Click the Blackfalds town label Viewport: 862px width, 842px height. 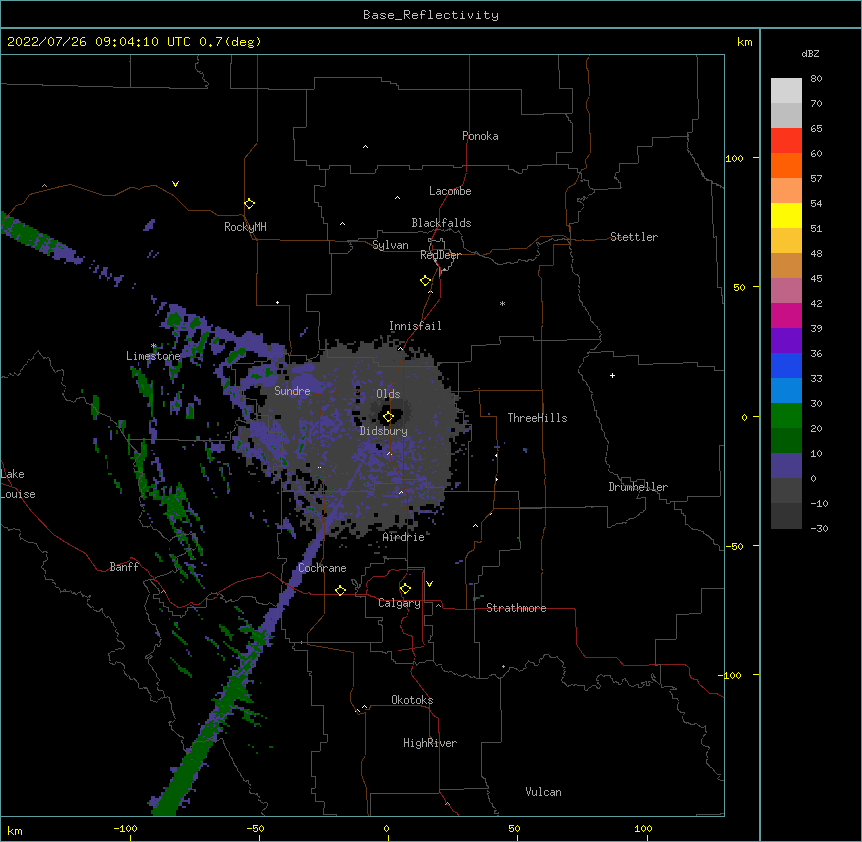tap(441, 223)
